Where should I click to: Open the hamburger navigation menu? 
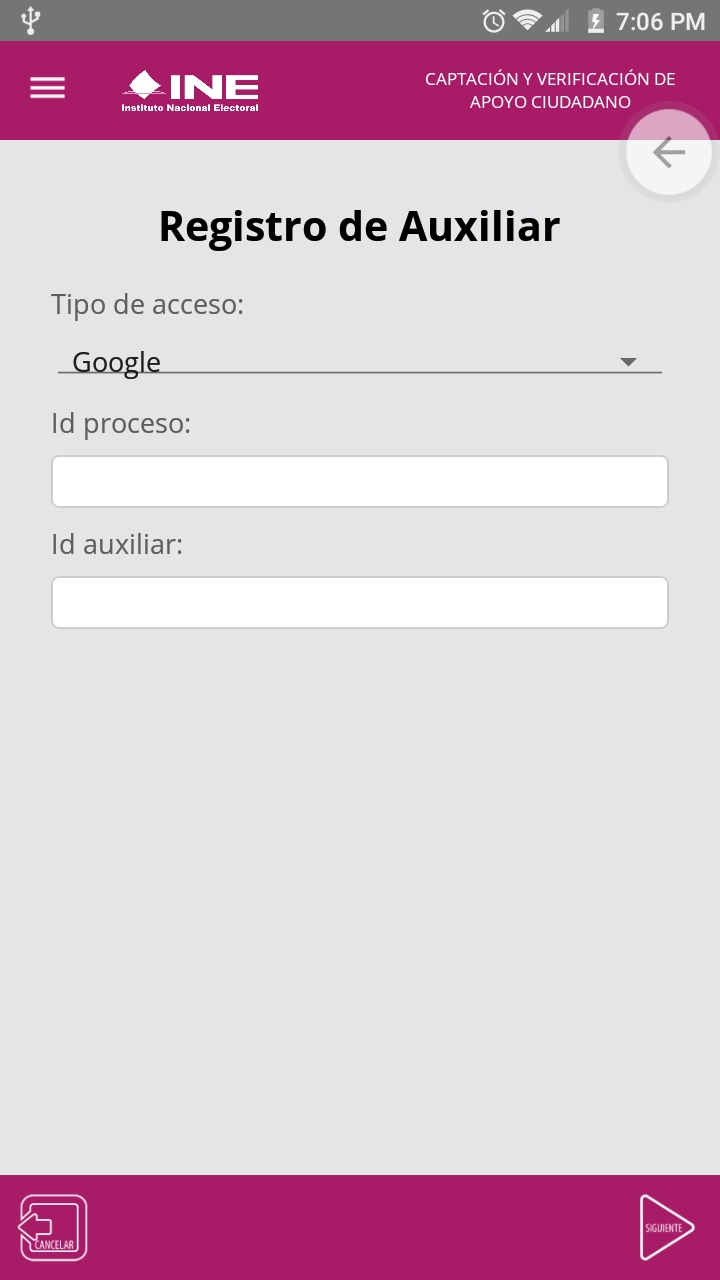(x=47, y=88)
